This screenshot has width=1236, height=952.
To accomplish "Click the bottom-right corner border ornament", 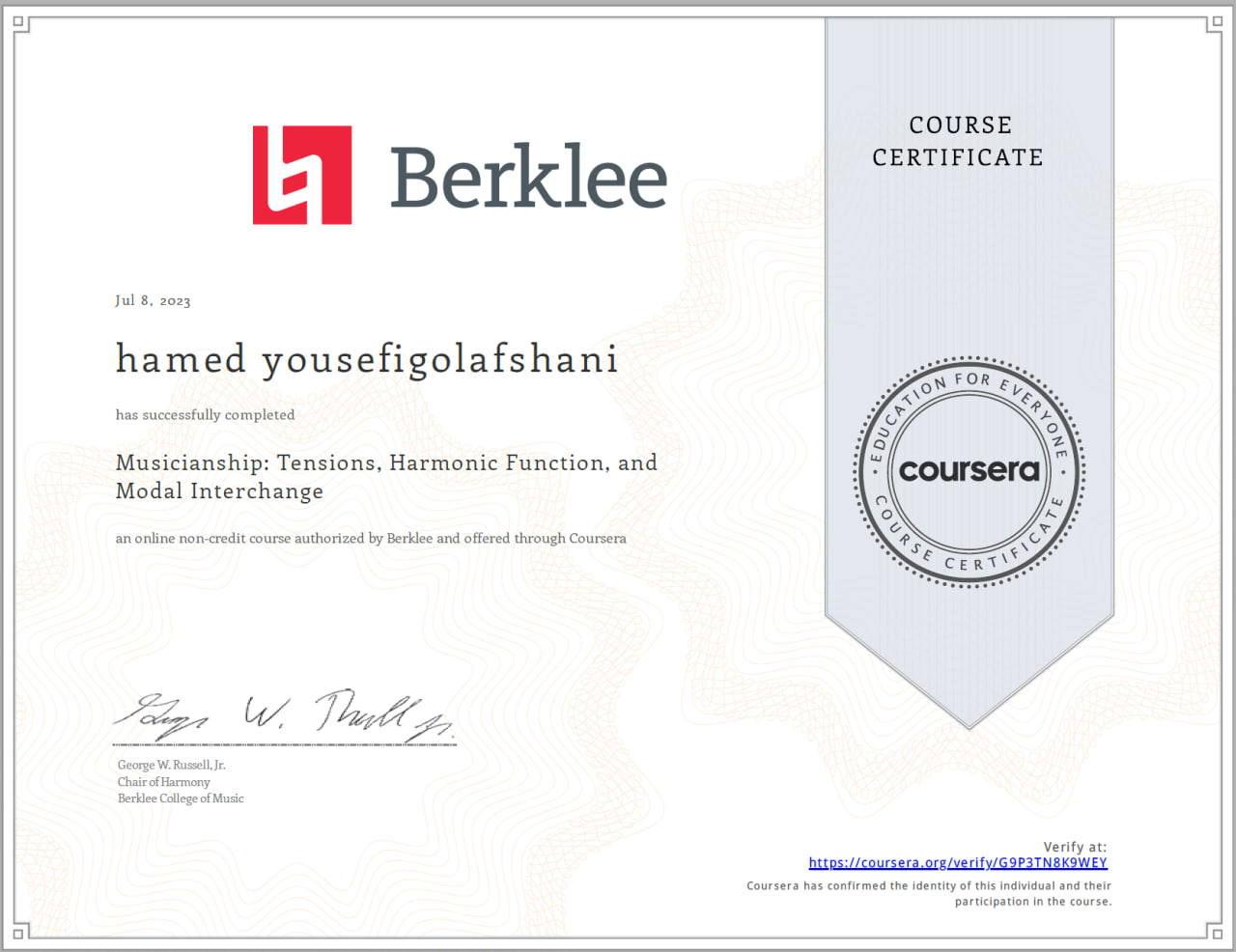I will (1216, 931).
